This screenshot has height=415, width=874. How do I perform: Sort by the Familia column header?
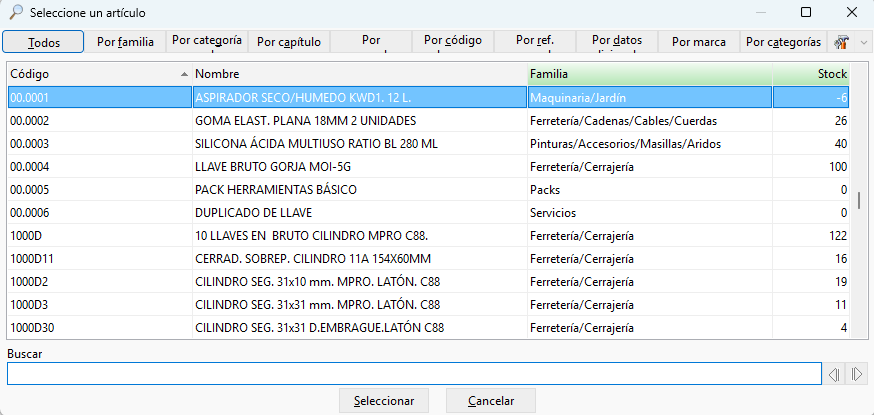[x=650, y=74]
